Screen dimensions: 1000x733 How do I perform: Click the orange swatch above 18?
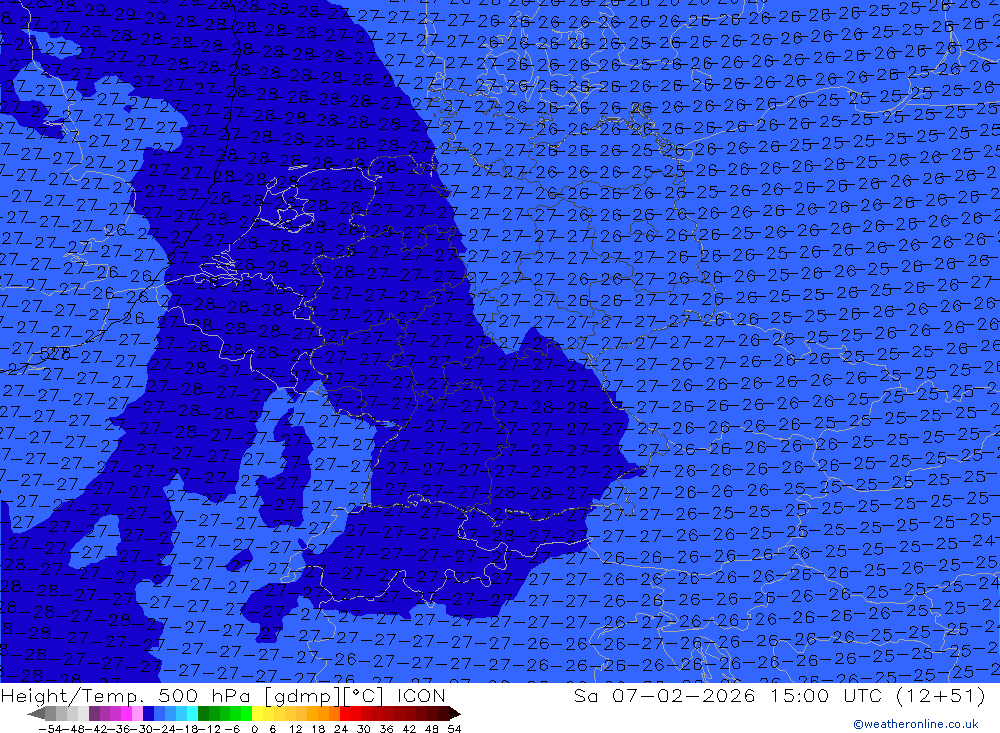(x=323, y=713)
